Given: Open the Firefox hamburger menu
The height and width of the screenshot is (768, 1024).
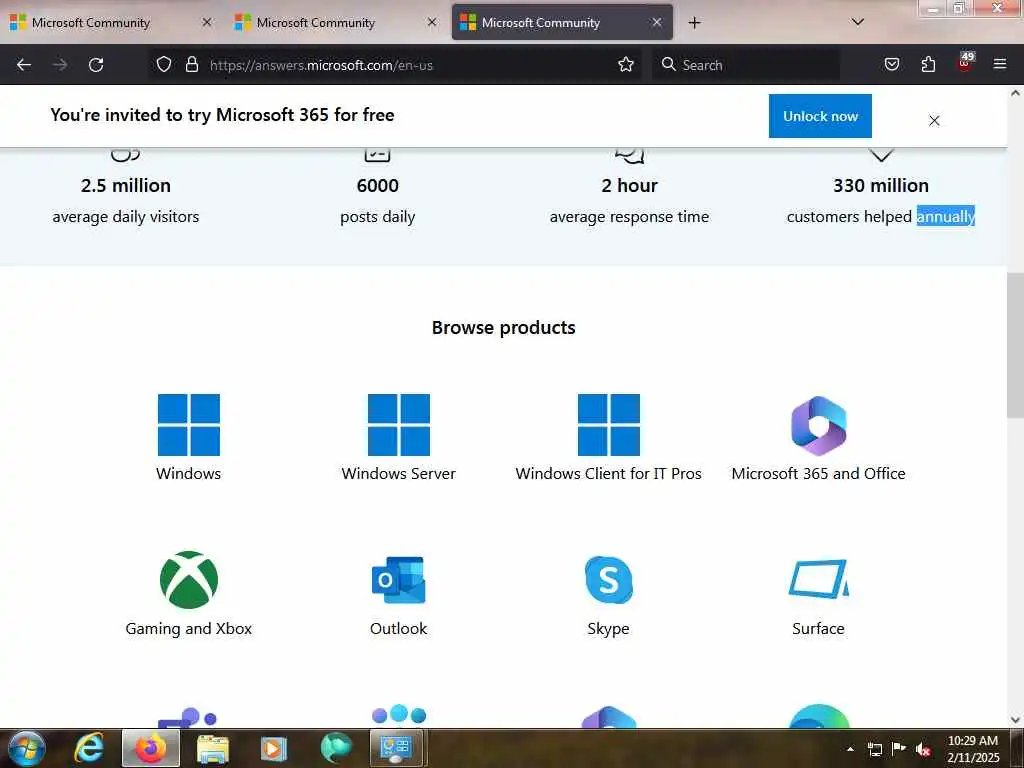Looking at the screenshot, I should tap(999, 64).
